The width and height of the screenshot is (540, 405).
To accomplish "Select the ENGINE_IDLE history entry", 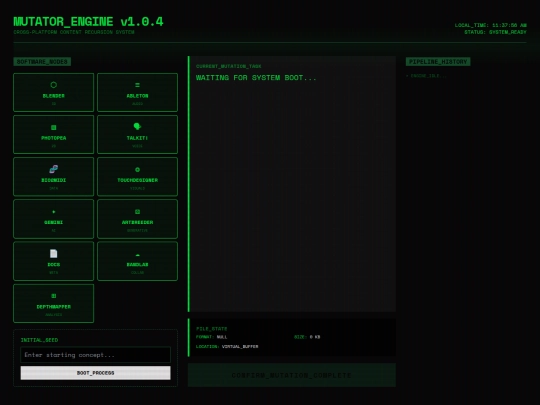I will 426,76.
